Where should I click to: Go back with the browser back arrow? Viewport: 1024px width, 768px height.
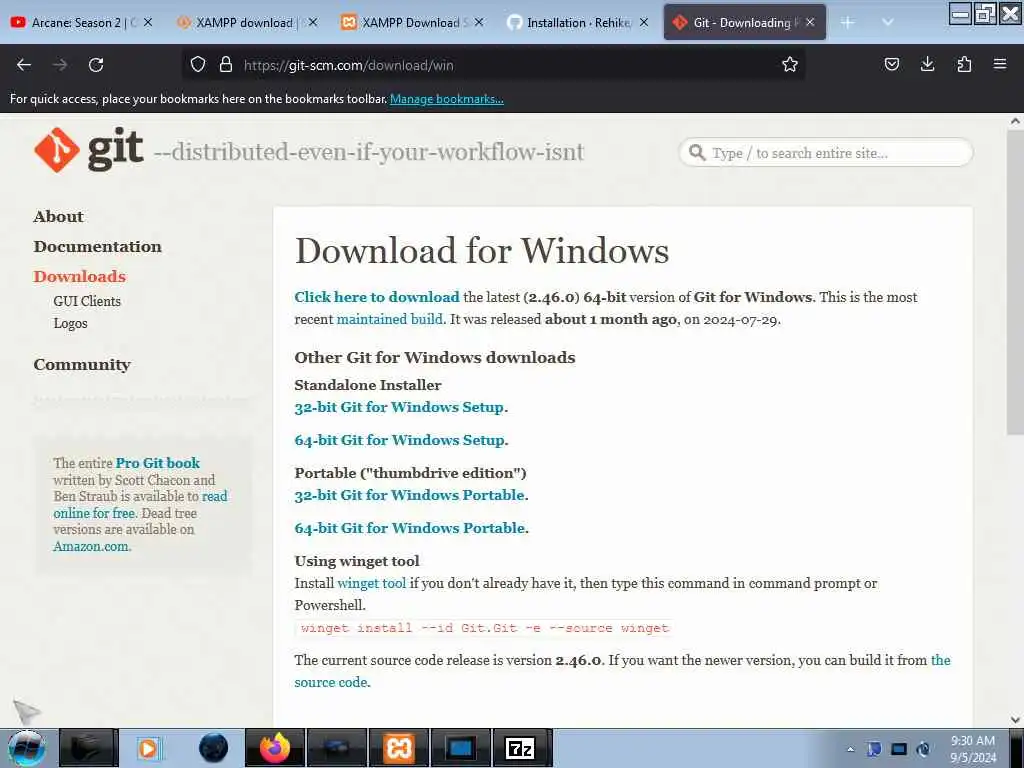point(24,65)
